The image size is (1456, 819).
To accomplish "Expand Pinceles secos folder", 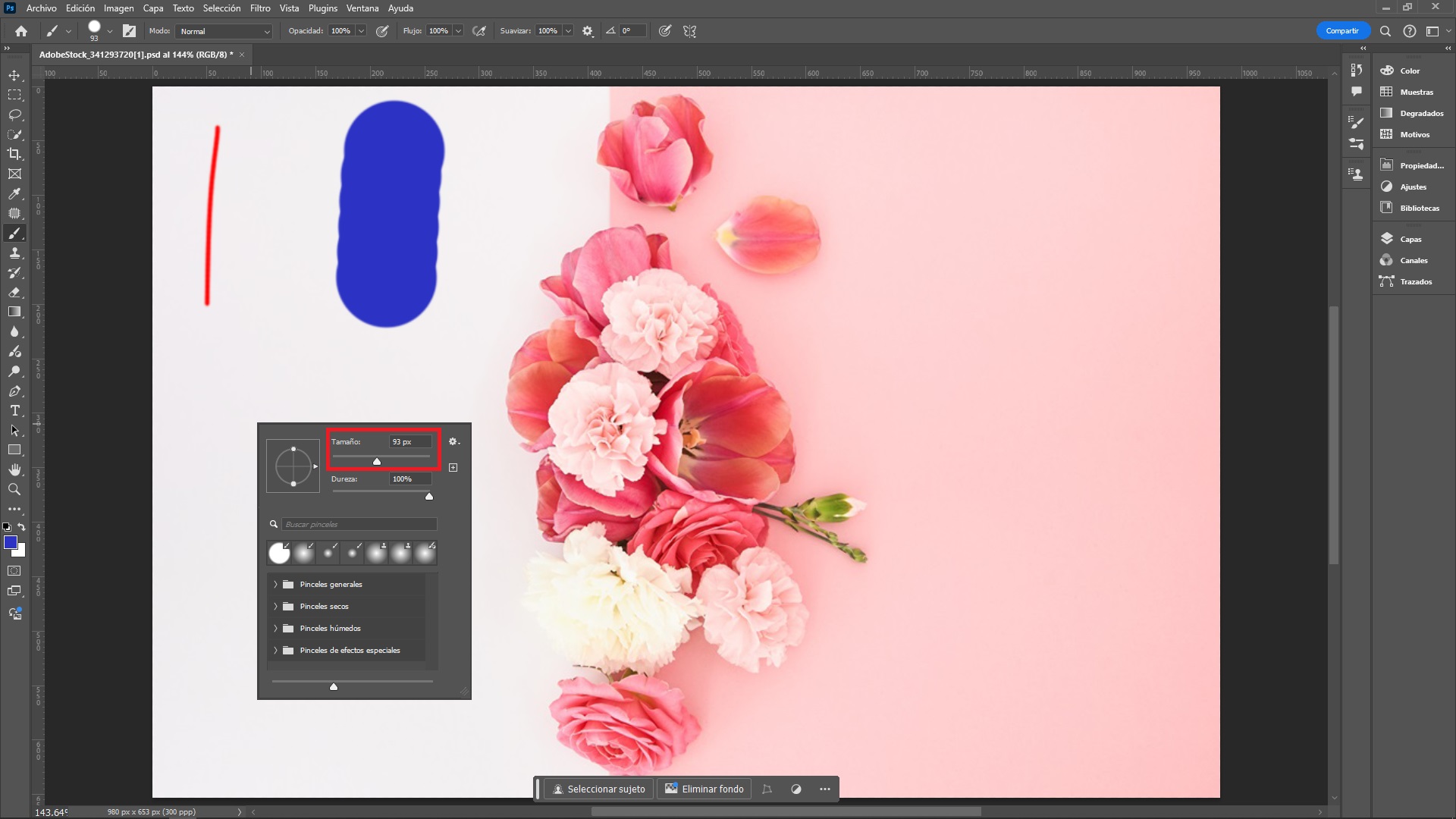I will pyautogui.click(x=275, y=607).
